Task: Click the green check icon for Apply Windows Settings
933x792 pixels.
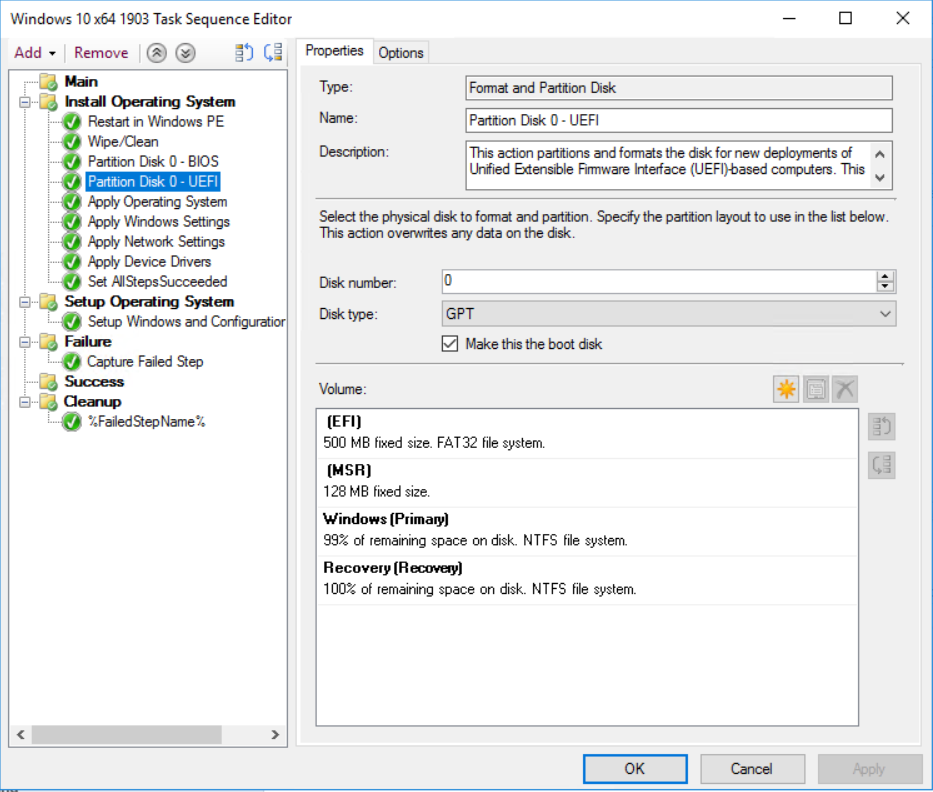Action: [x=72, y=222]
